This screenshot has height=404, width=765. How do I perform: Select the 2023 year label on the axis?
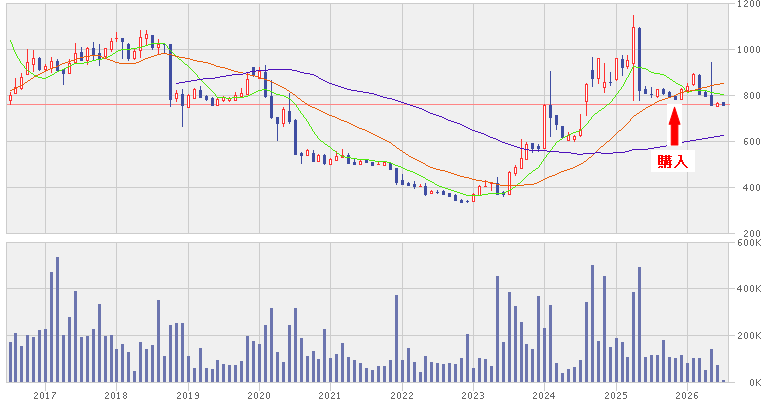pos(473,395)
